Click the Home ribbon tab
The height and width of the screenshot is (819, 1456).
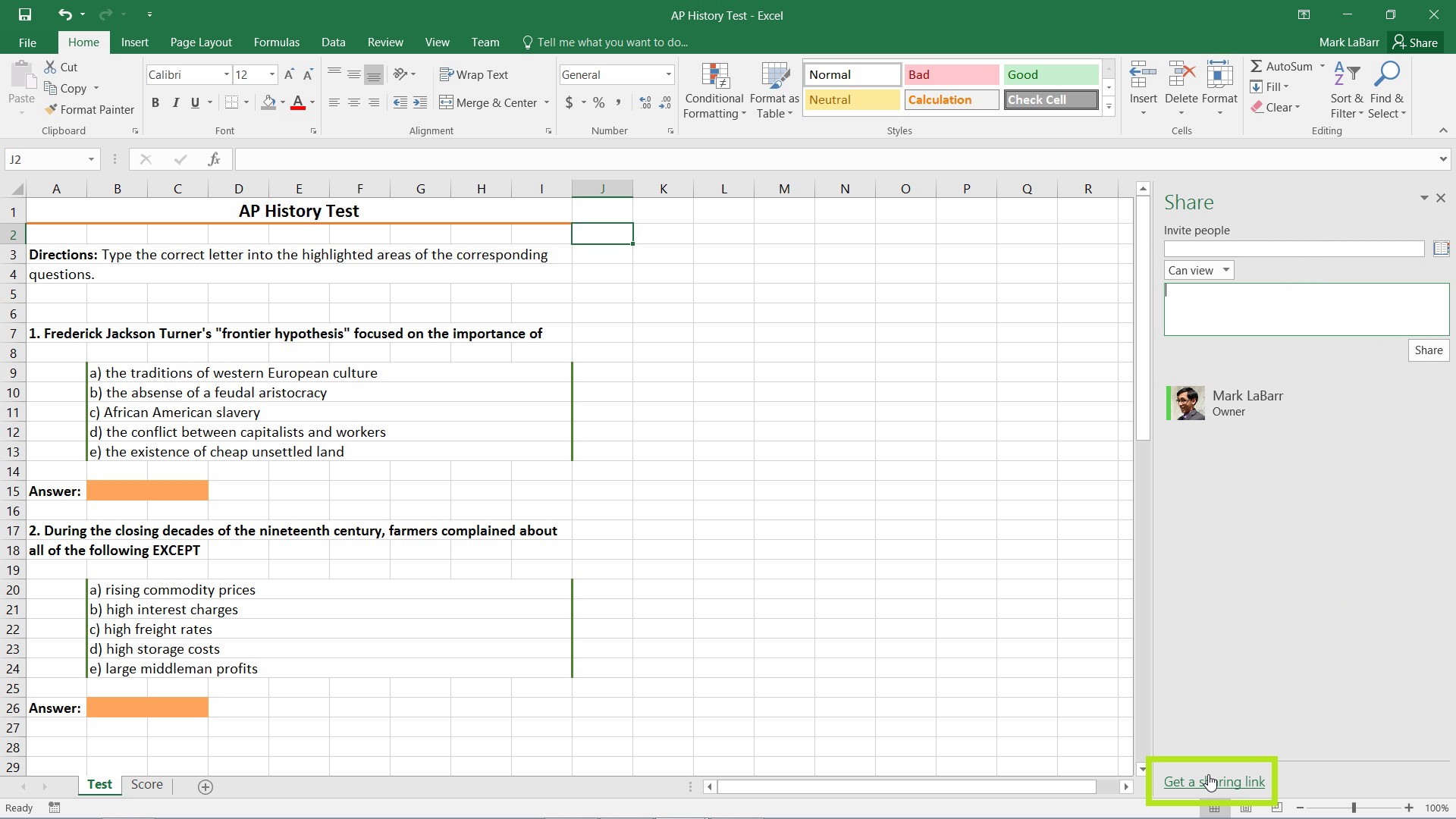pyautogui.click(x=83, y=42)
